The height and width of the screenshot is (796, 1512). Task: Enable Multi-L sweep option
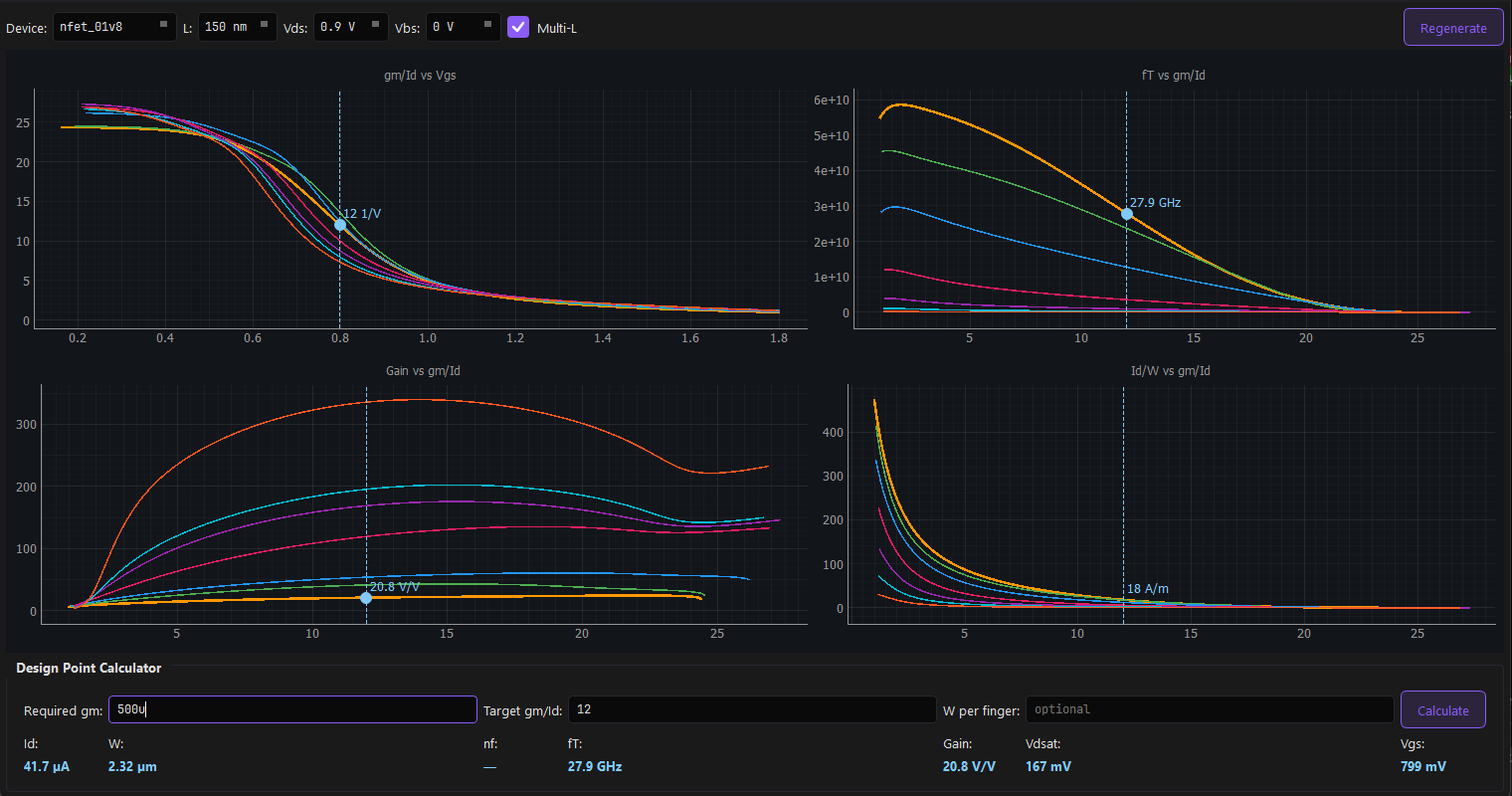point(517,27)
